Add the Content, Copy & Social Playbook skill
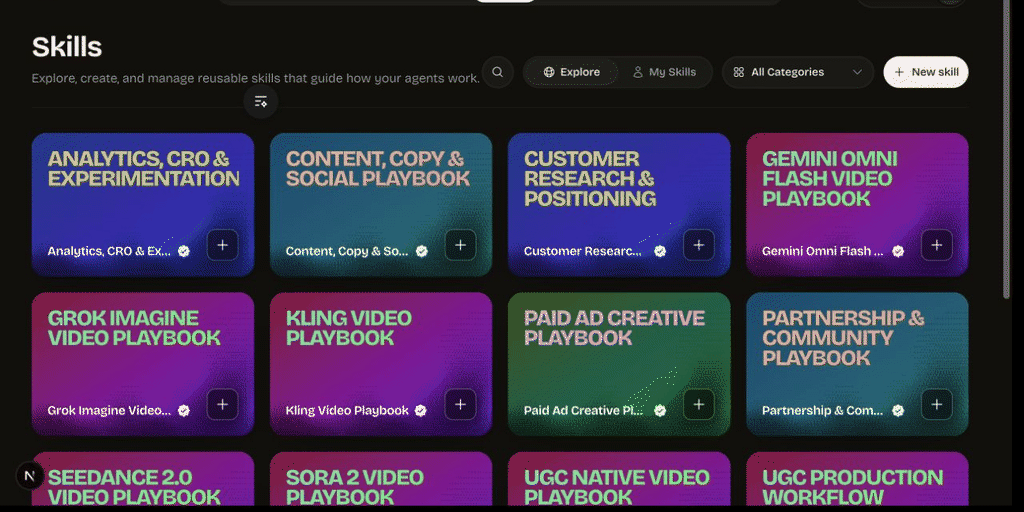The image size is (1024, 512). (460, 245)
